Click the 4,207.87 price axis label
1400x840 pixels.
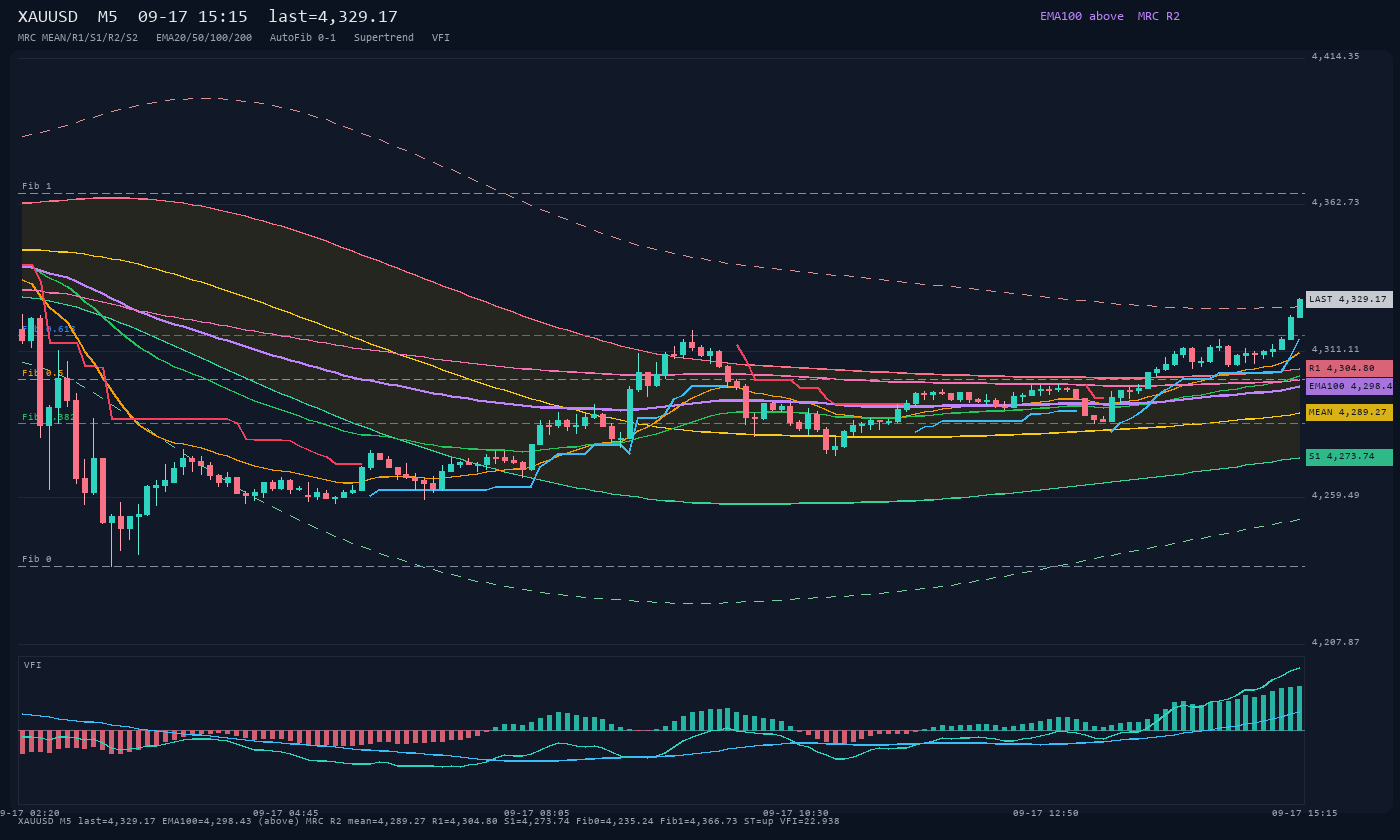tap(1335, 642)
